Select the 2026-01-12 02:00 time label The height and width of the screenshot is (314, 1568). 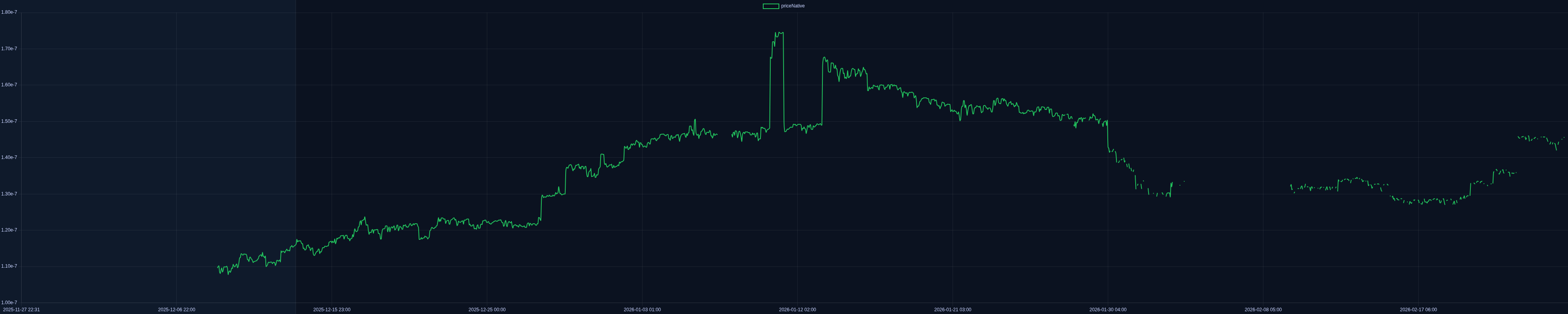pyautogui.click(x=797, y=310)
